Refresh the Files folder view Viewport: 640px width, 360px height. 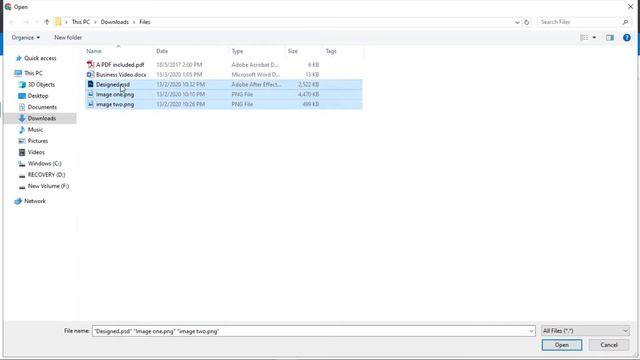click(x=527, y=22)
